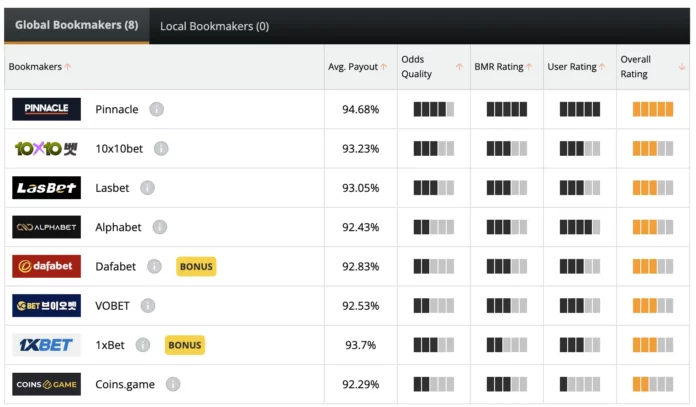This screenshot has width=696, height=407.
Task: Open the Alphabet info icon
Action: click(160, 227)
